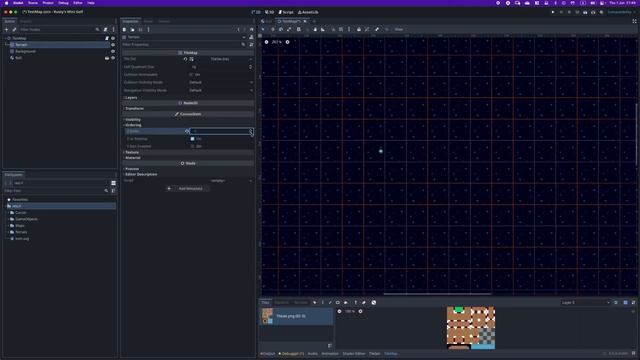Screen dimensions: 640x360
Task: Click the attach script icon in Scene dock
Action: [x=105, y=29]
